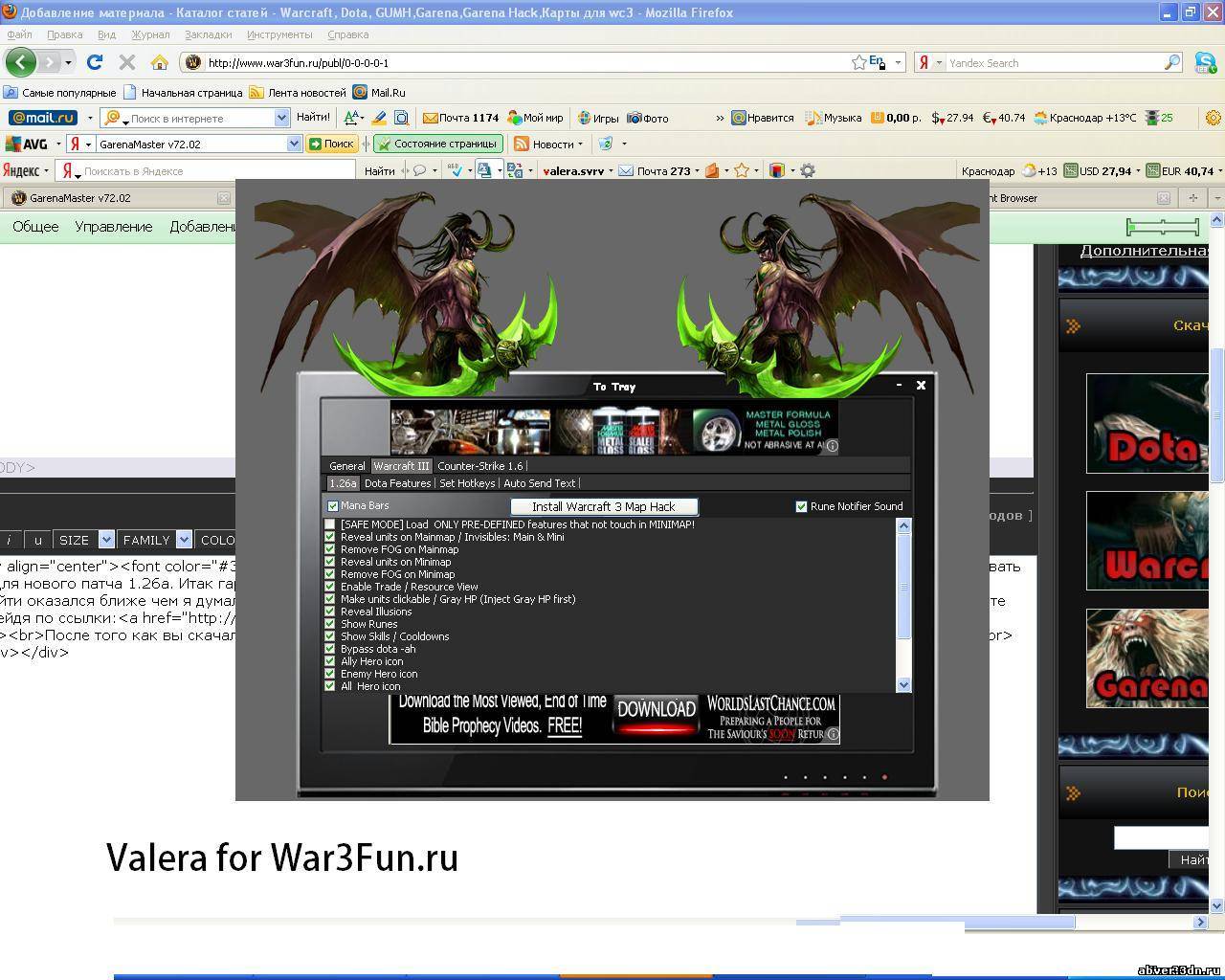Go back with Firefox back arrow

pos(20,62)
